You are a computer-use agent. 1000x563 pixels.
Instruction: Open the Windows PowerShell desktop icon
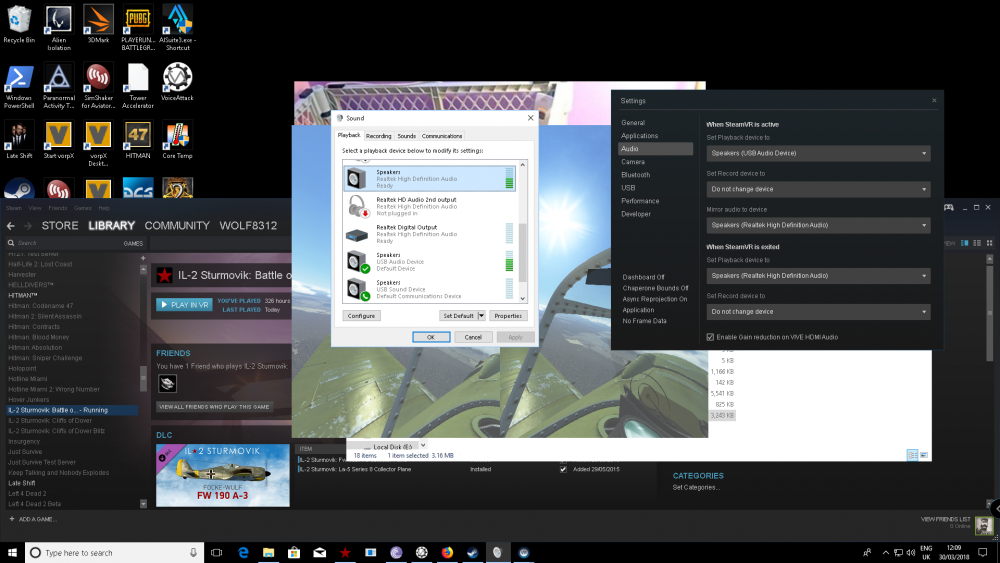pyautogui.click(x=19, y=86)
